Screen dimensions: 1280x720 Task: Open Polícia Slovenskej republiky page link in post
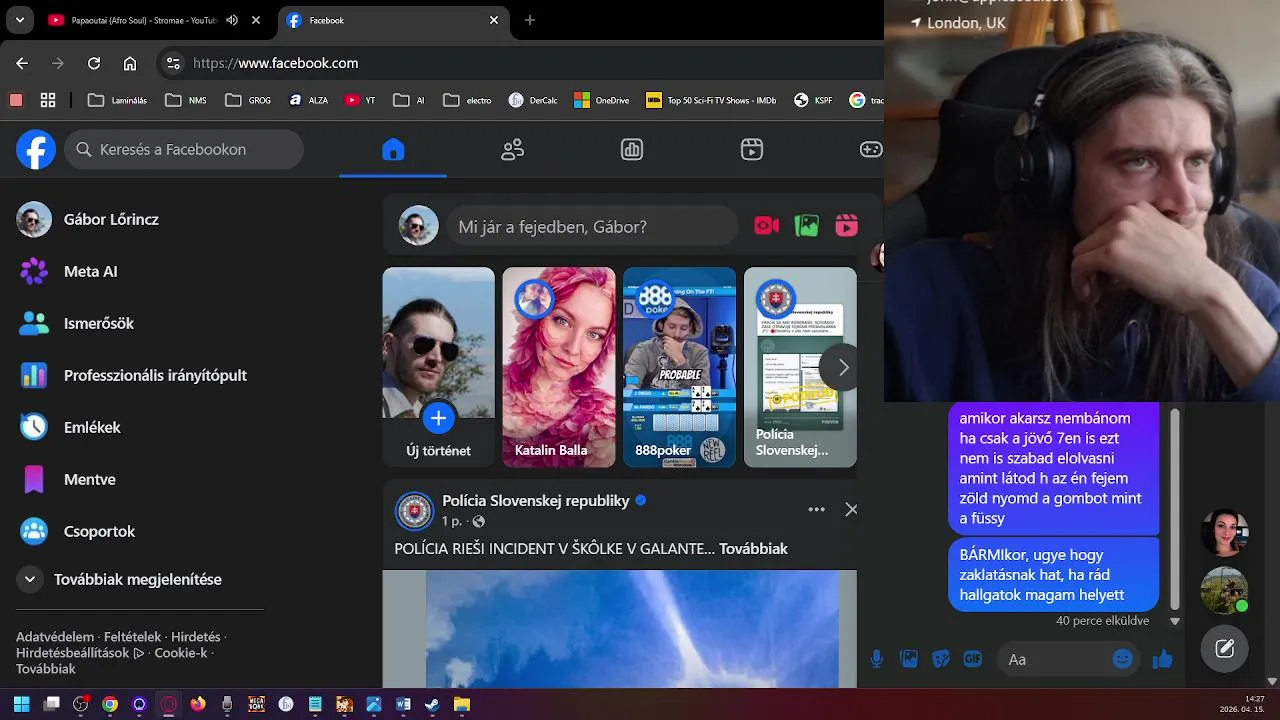(536, 501)
